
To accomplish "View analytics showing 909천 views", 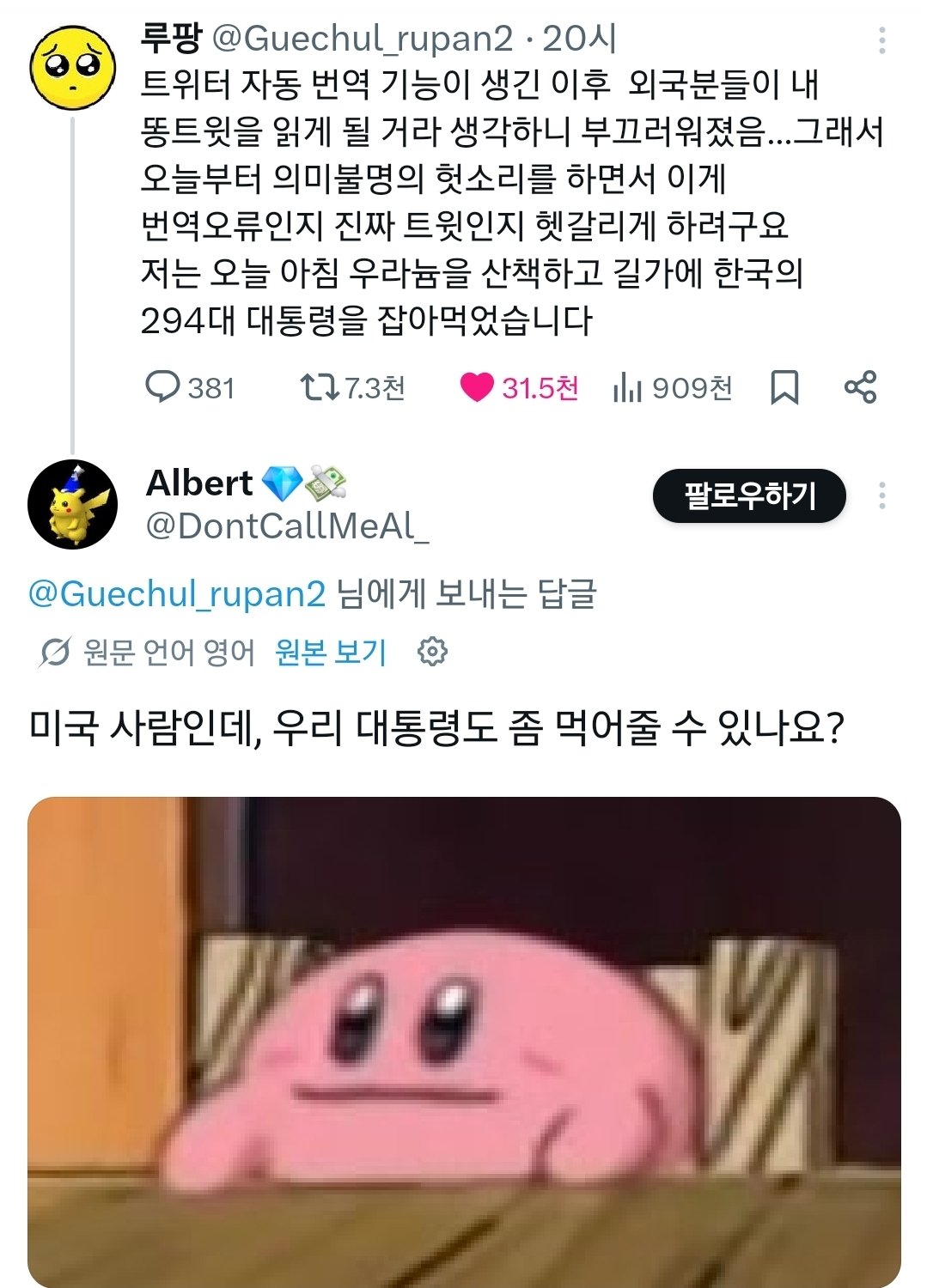I will coord(673,388).
